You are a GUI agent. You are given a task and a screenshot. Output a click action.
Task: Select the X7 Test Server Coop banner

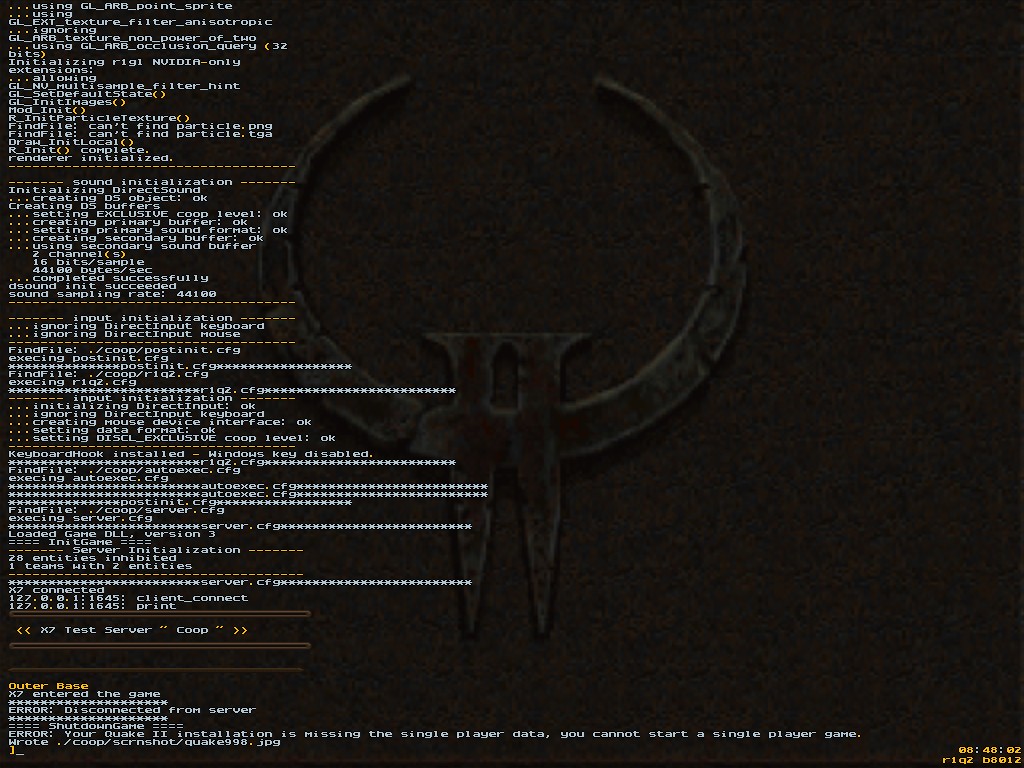[131, 630]
